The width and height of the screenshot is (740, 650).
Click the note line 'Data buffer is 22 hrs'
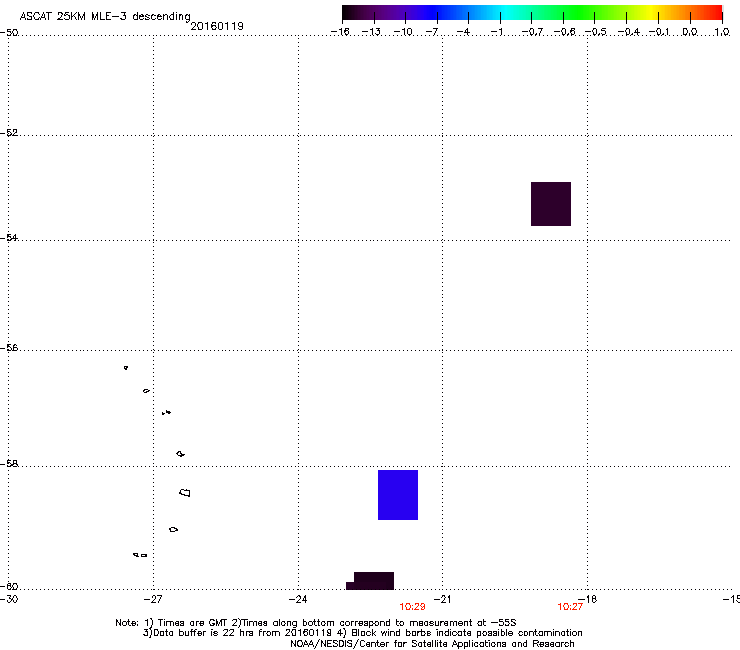[x=198, y=633]
